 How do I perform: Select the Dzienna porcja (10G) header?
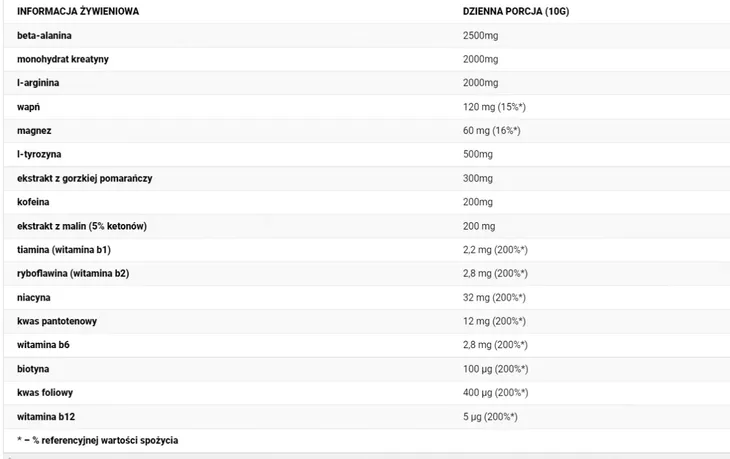[x=516, y=11]
